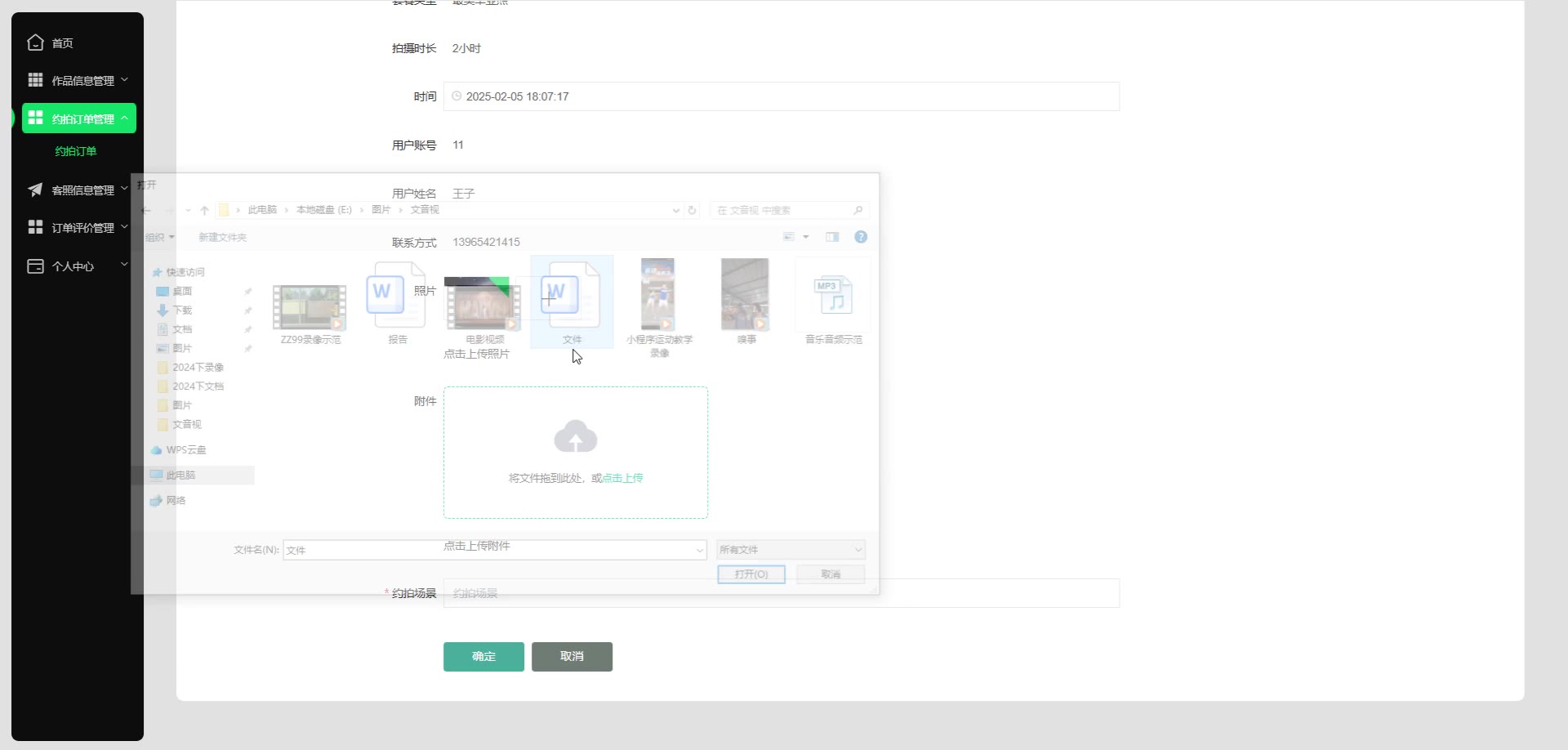Select 下载 in the dialog tree
Image resolution: width=1568 pixels, height=750 pixels.
point(182,310)
